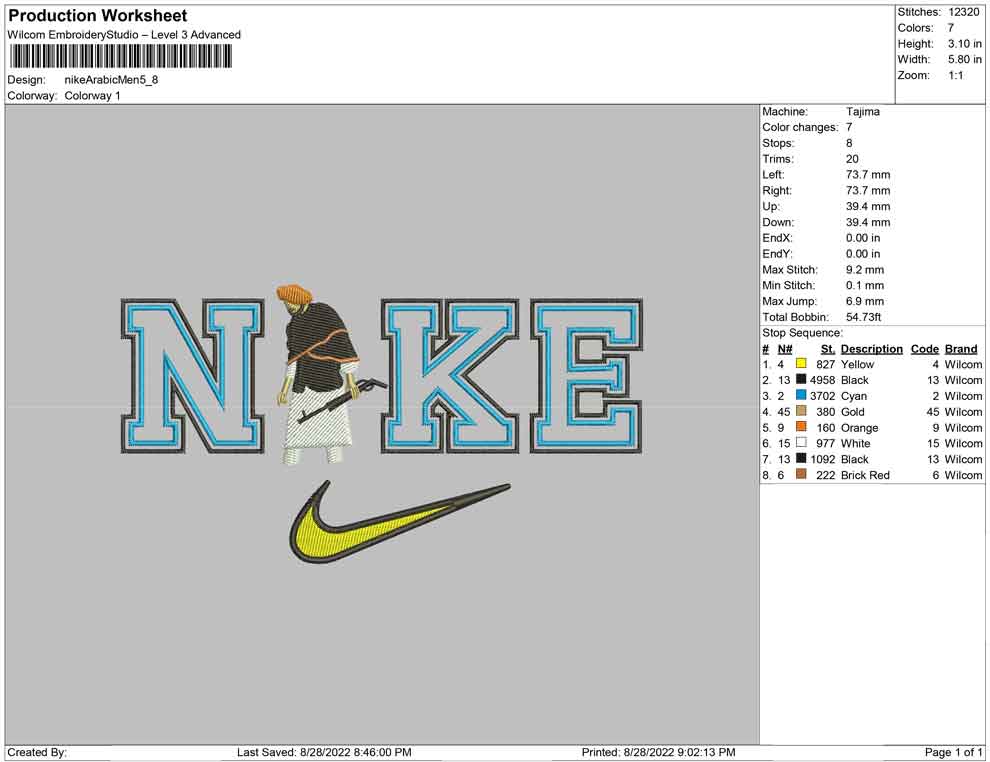Screen dimensions: 990x762
Task: Click the Page 1 of 1 footer text
Action: pos(954,752)
